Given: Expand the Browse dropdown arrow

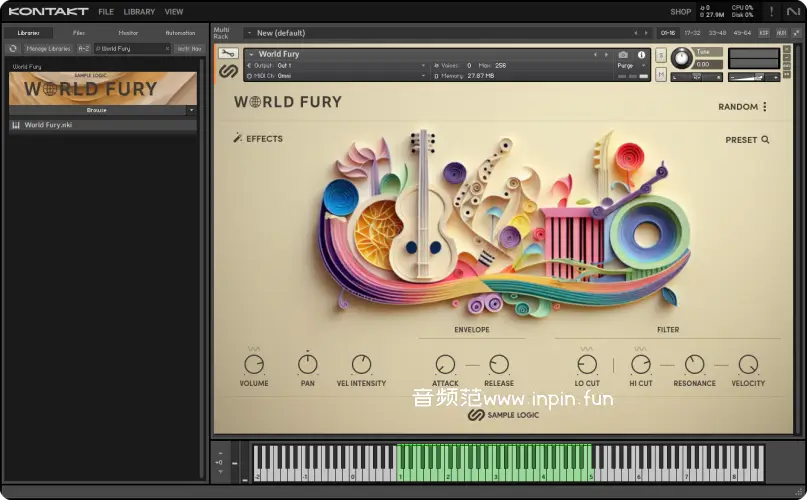Looking at the screenshot, I should 191,110.
